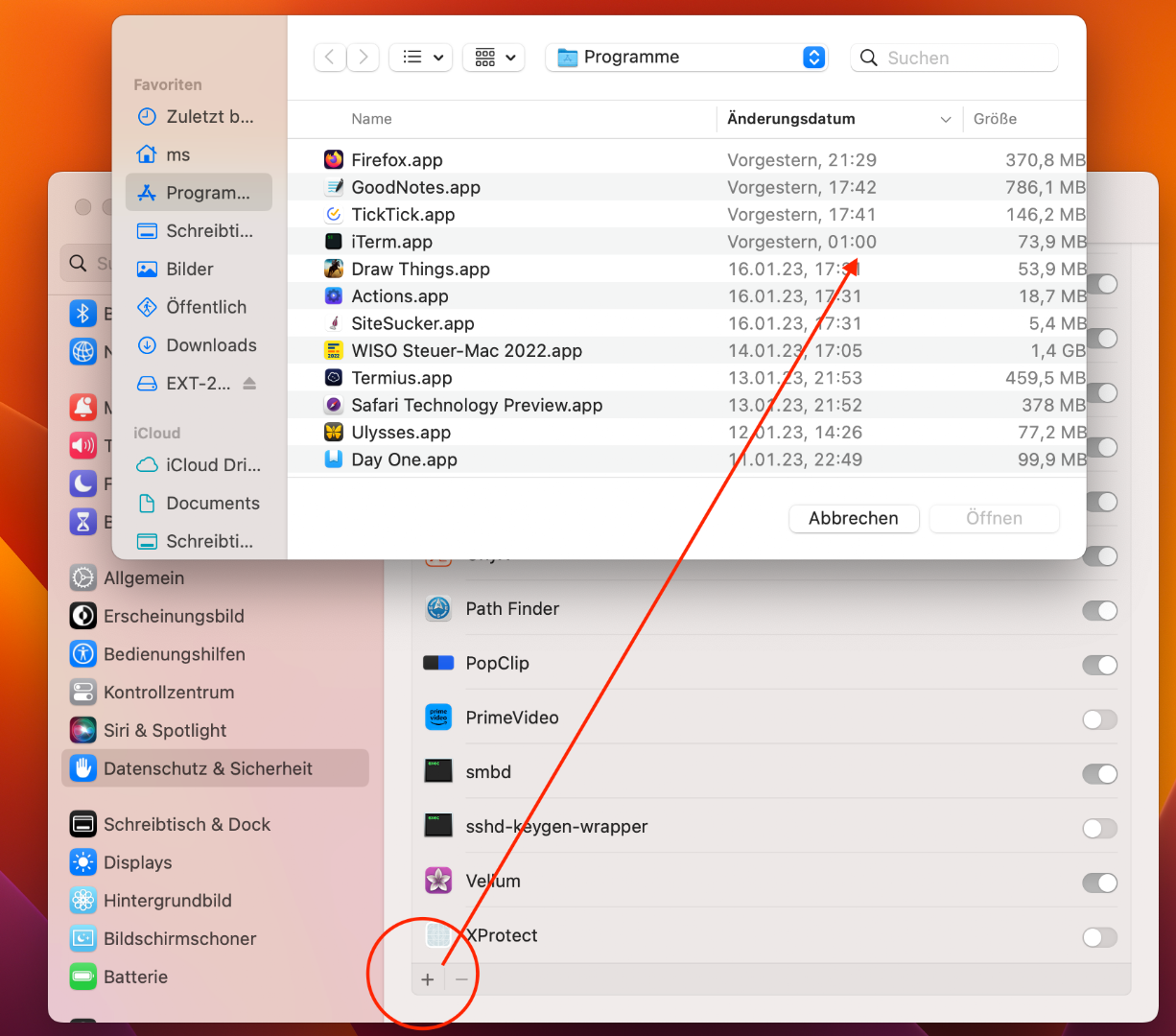This screenshot has width=1176, height=1036.
Task: Click size "459,5 MB" for Termius
Action: click(x=1046, y=378)
